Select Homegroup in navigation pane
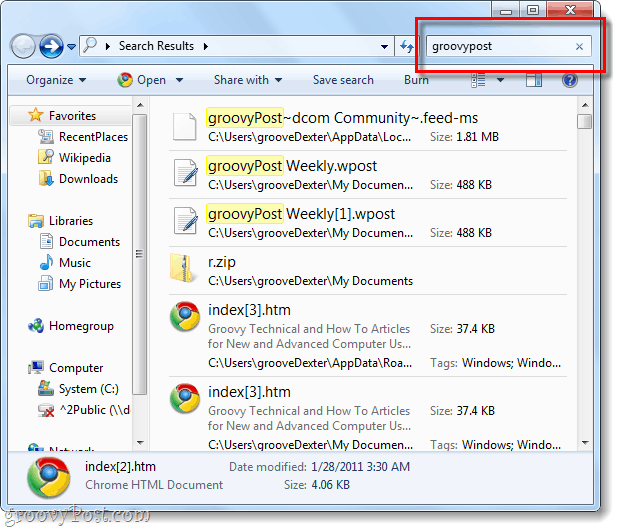The image size is (621, 532). (81, 326)
